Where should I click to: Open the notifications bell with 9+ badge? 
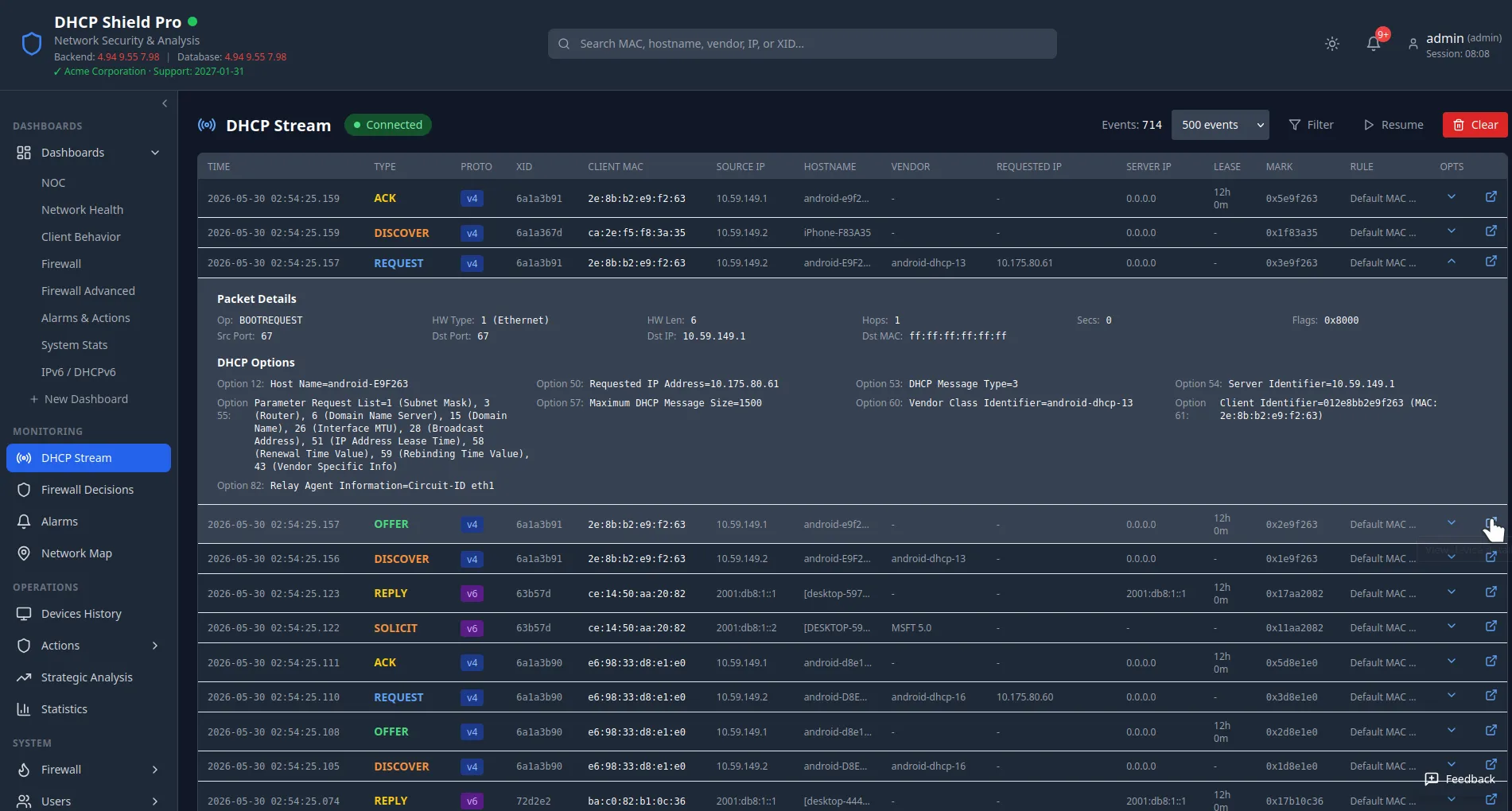(x=1374, y=44)
